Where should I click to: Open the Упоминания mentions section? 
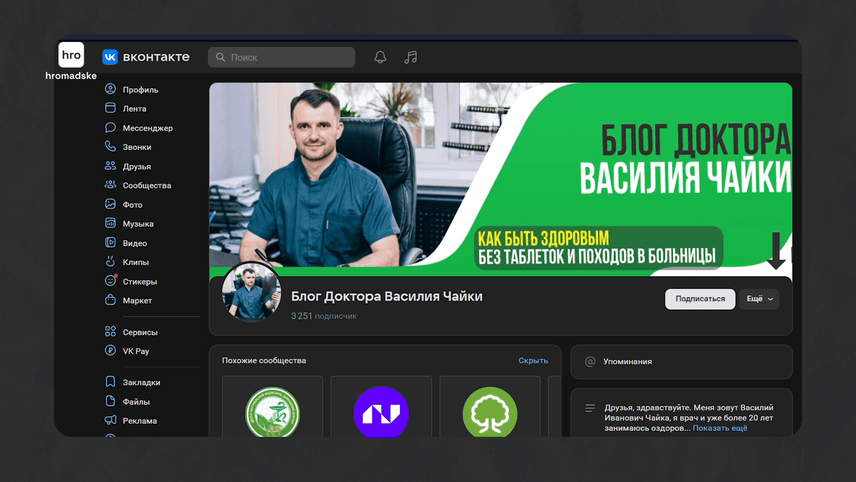[627, 361]
